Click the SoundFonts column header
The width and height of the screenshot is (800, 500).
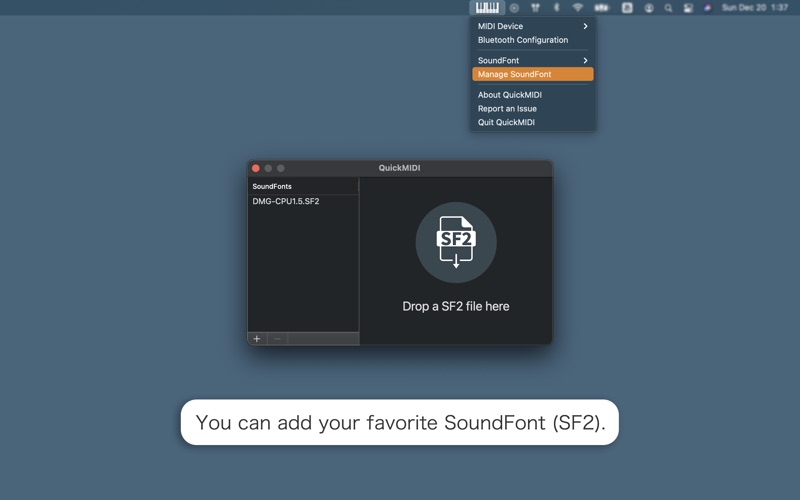click(303, 186)
